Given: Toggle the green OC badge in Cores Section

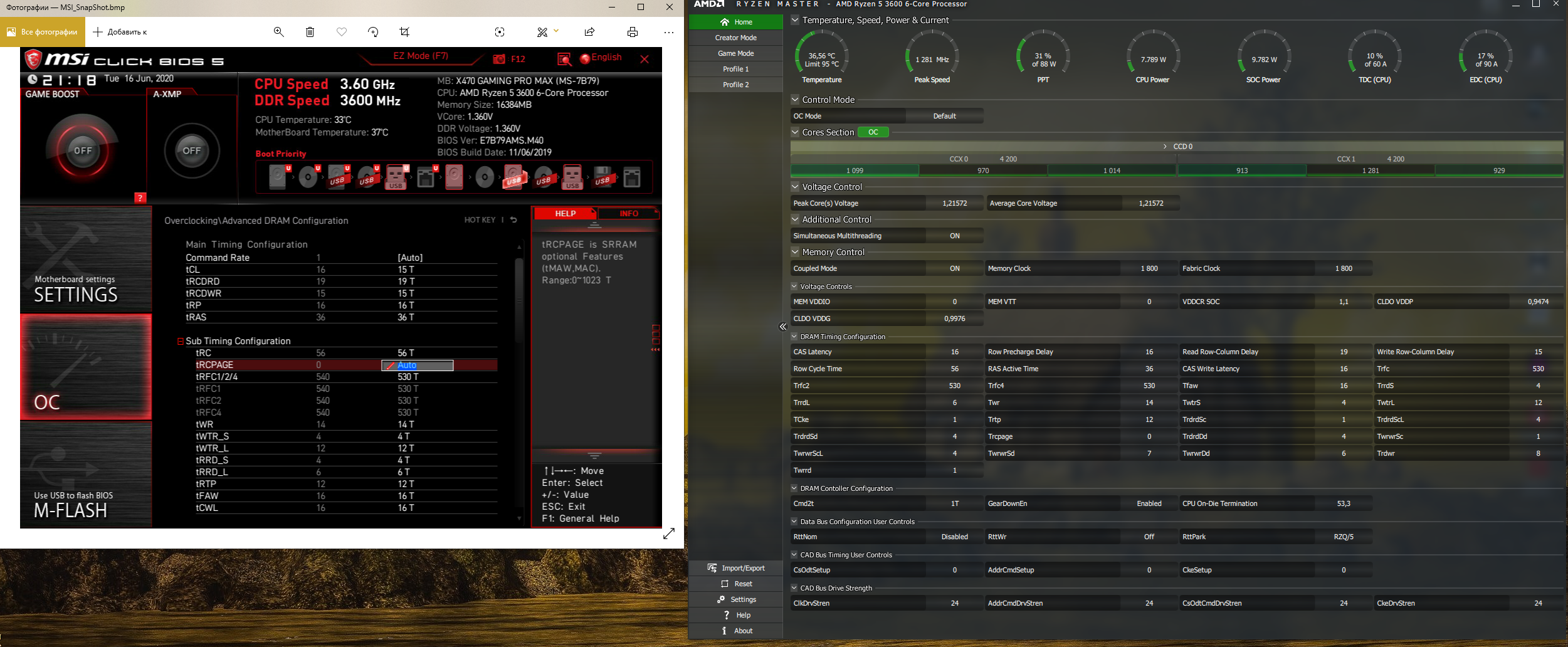Looking at the screenshot, I should pyautogui.click(x=873, y=132).
